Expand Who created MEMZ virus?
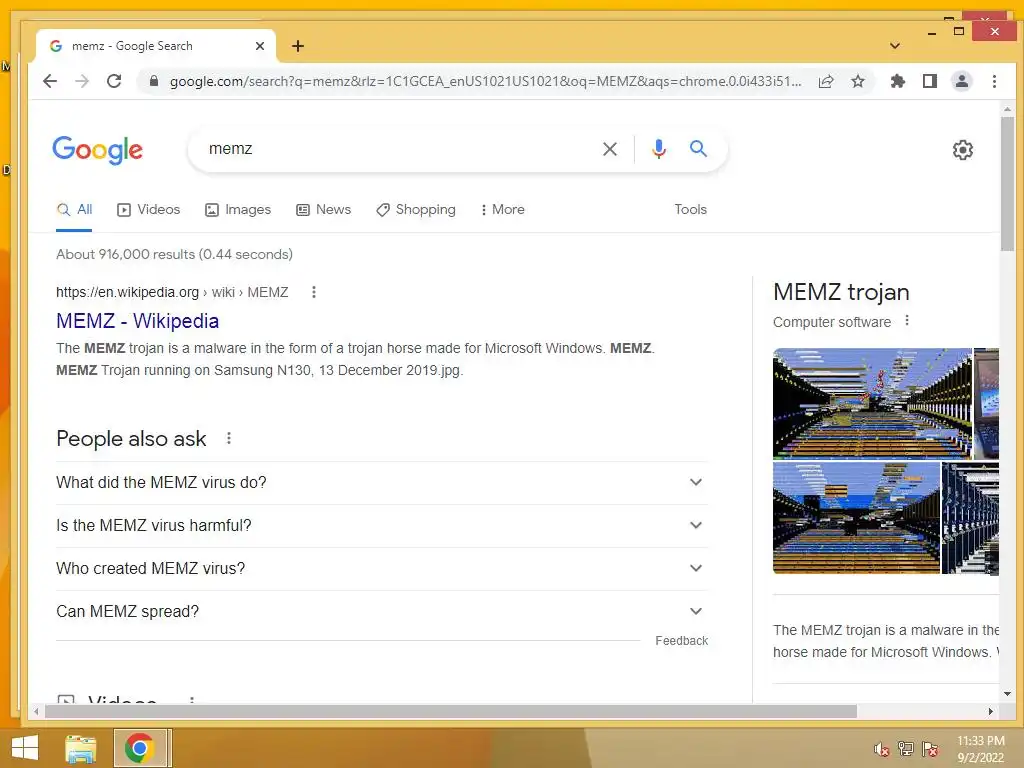1024x768 pixels. click(381, 569)
